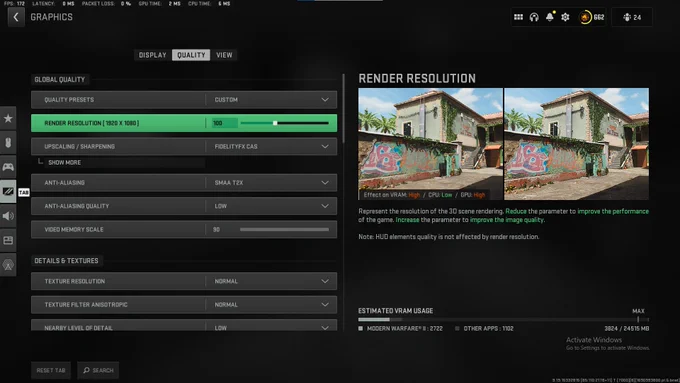The width and height of the screenshot is (680, 383).
Task: Open the headset voice channel icon
Action: click(x=534, y=17)
